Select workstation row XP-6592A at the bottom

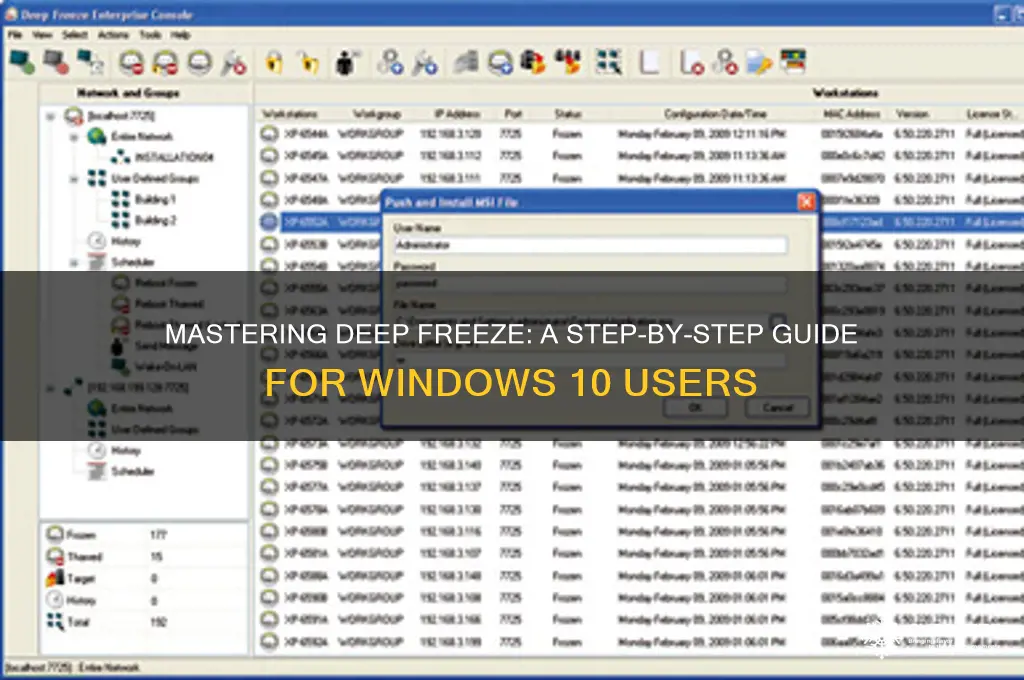pyautogui.click(x=640, y=641)
